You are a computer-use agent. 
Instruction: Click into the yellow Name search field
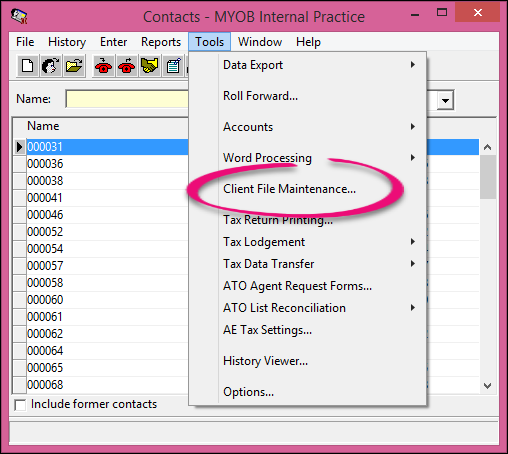[127, 99]
